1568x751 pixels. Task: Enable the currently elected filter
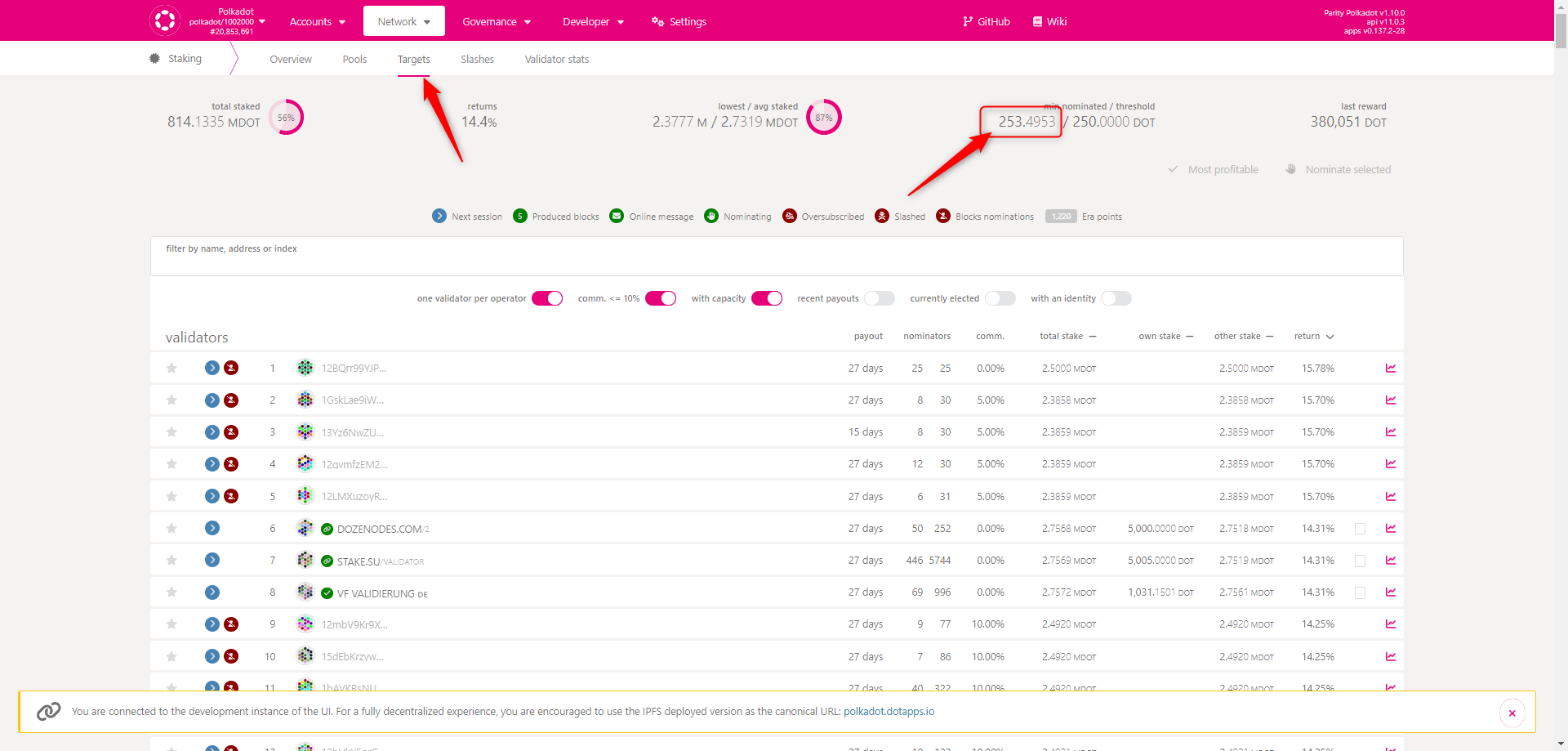pyautogui.click(x=1000, y=298)
